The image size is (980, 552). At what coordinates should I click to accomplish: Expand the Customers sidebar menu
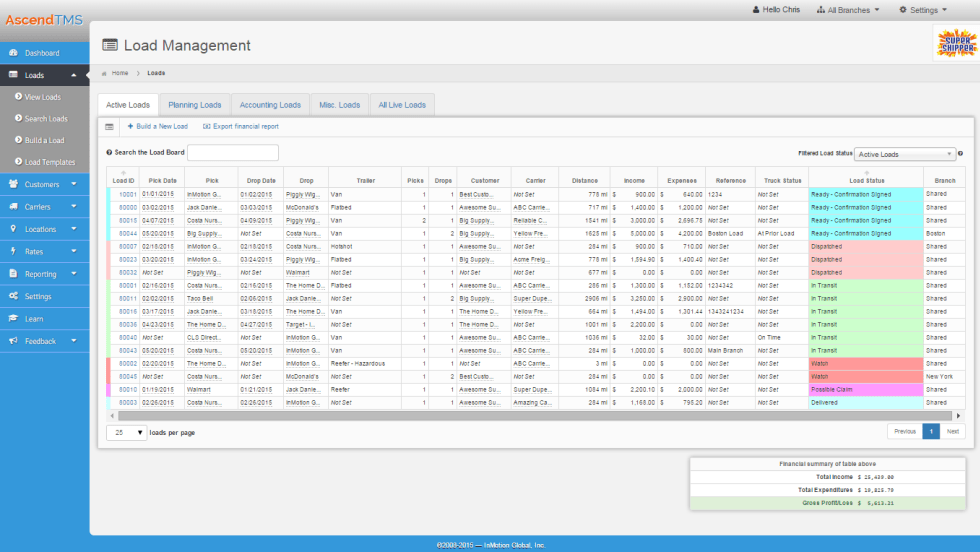pos(74,184)
